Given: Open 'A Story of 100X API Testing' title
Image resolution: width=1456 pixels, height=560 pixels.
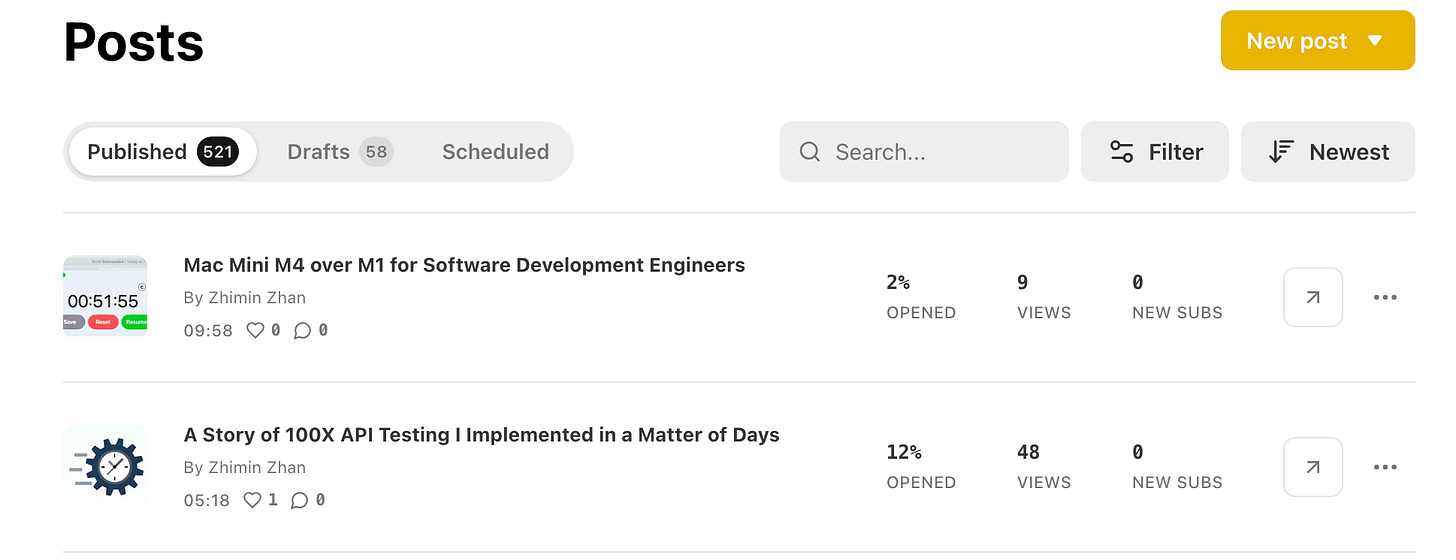Looking at the screenshot, I should click(482, 435).
